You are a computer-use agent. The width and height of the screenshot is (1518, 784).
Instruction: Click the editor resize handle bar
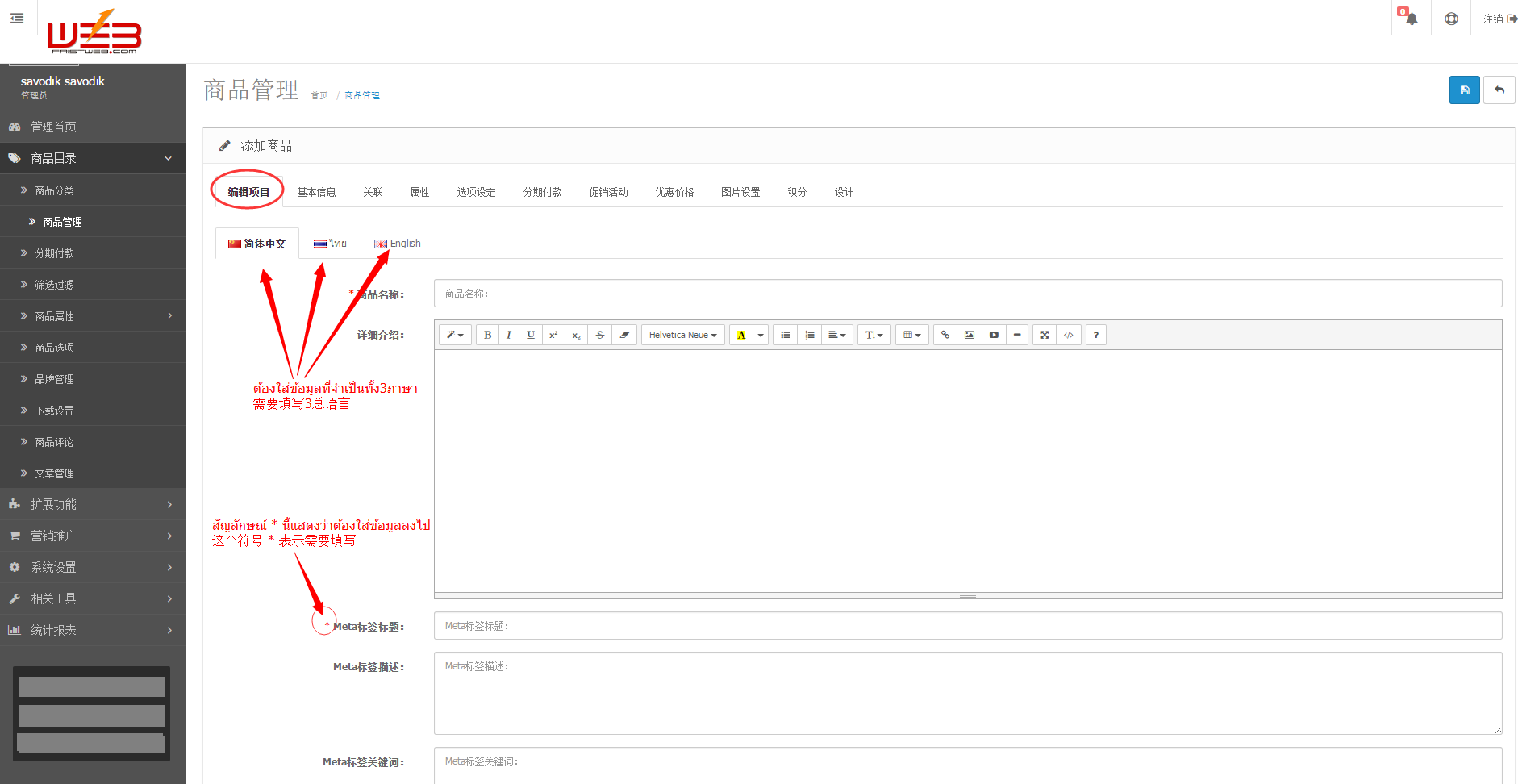(x=968, y=595)
